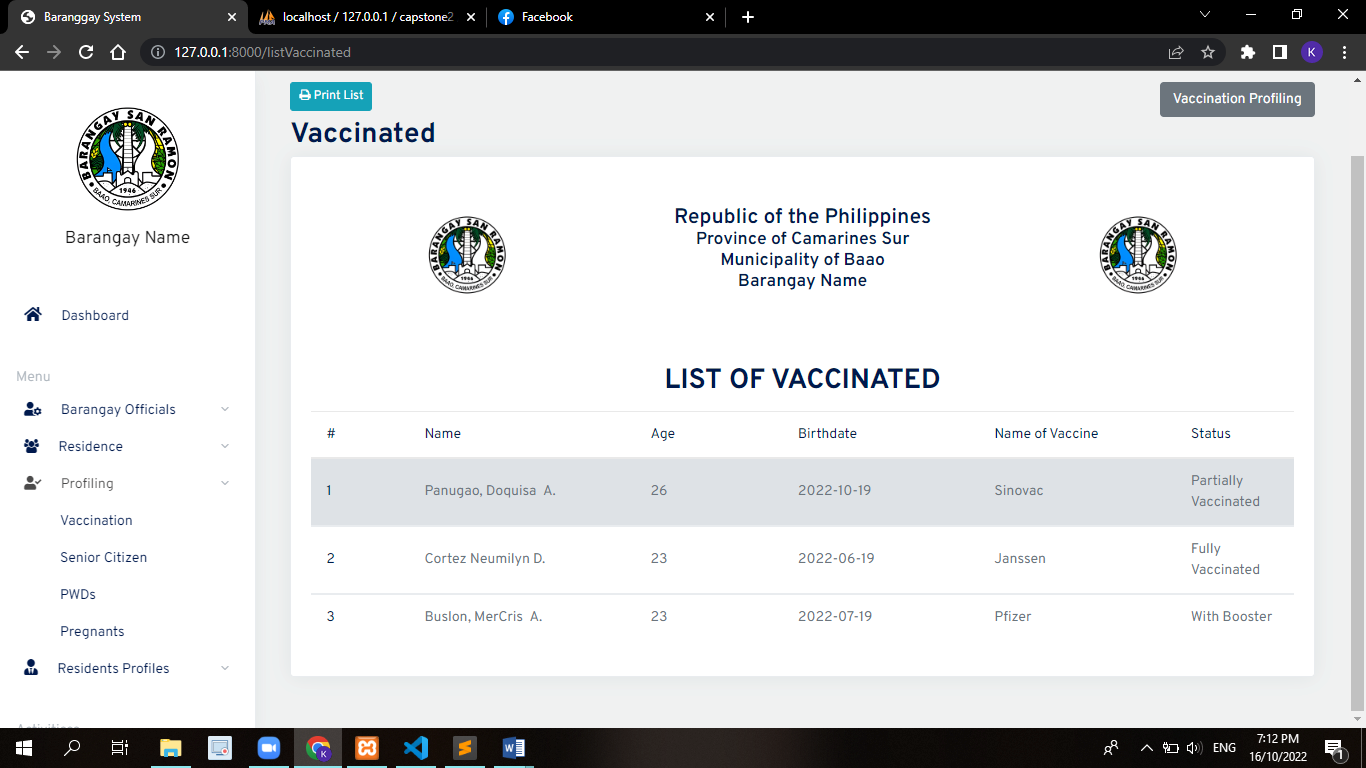Click the Residents Profiles icon
Image resolution: width=1366 pixels, height=768 pixels.
click(x=31, y=668)
